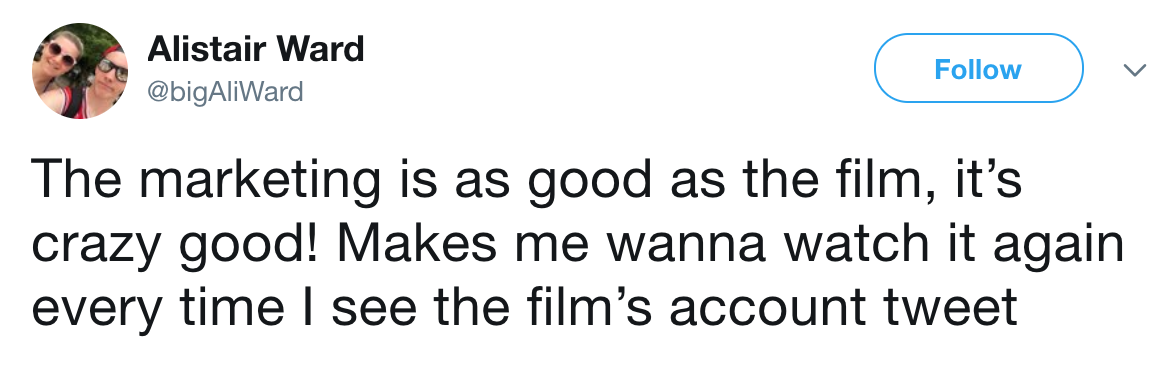Open Alistair Ward's profile picture
This screenshot has width=1176, height=366.
click(x=80, y=70)
